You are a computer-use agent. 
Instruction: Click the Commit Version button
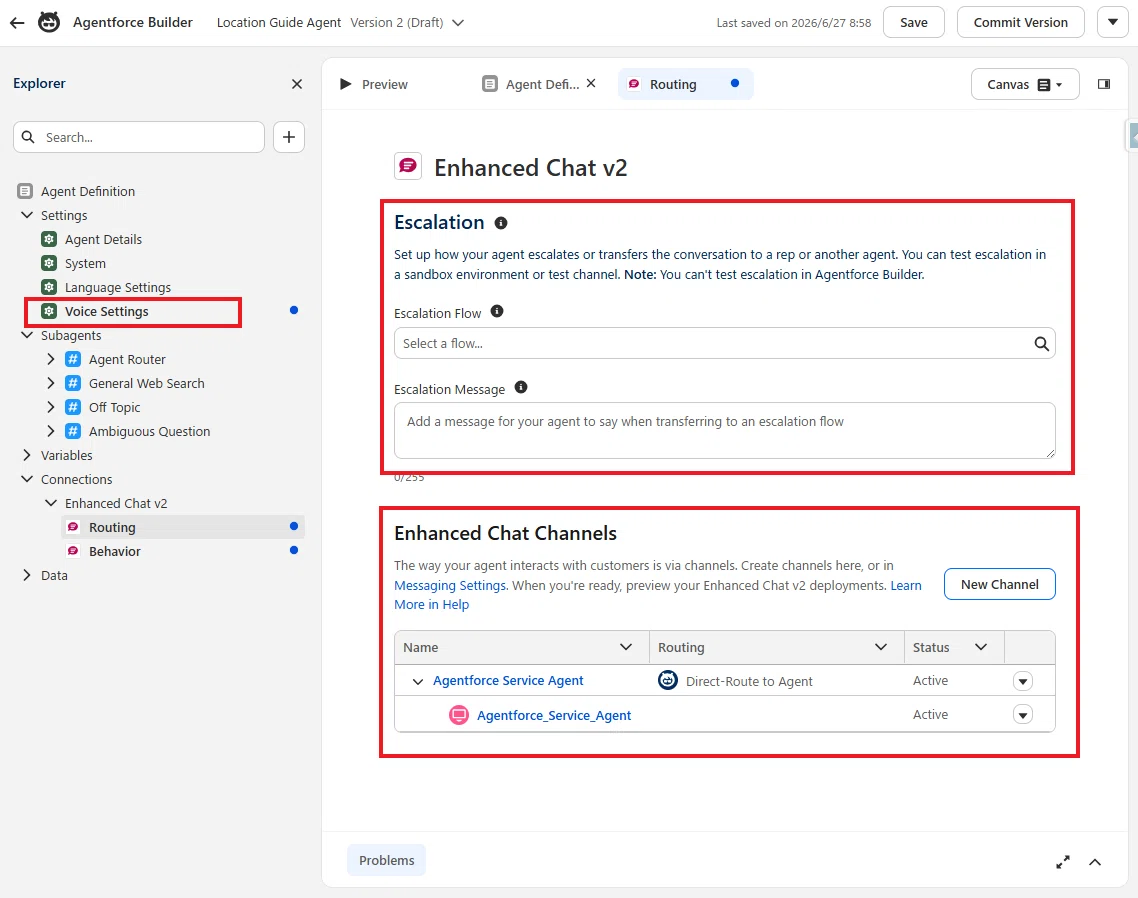(1020, 22)
